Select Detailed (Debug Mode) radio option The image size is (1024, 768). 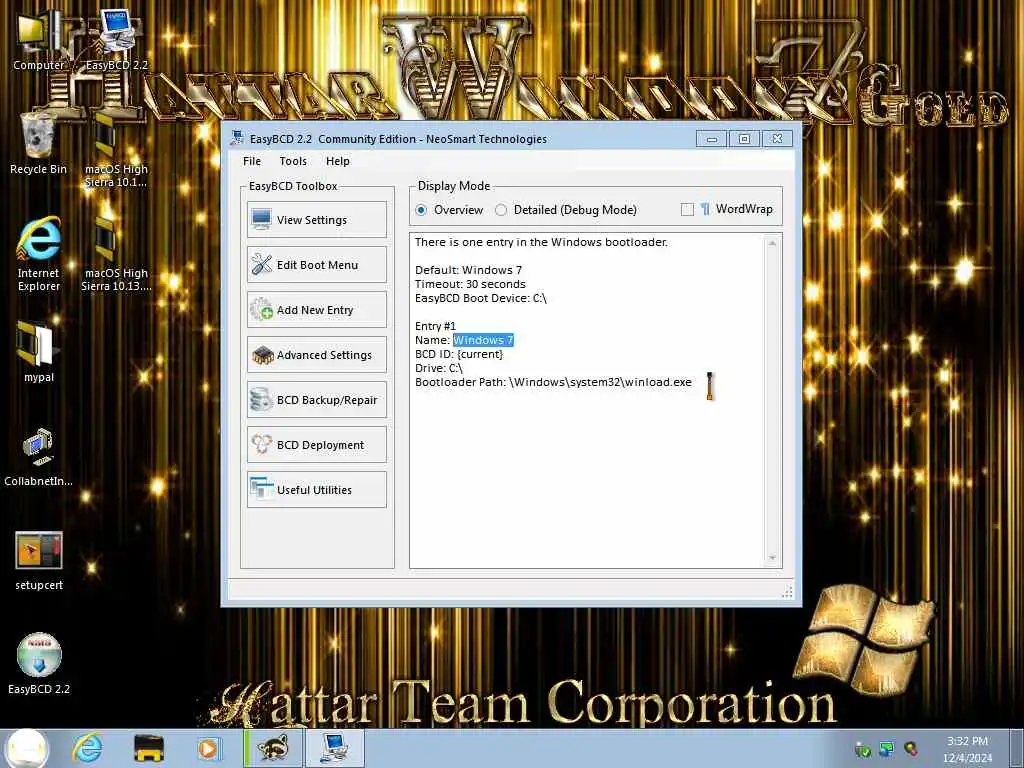point(566,210)
